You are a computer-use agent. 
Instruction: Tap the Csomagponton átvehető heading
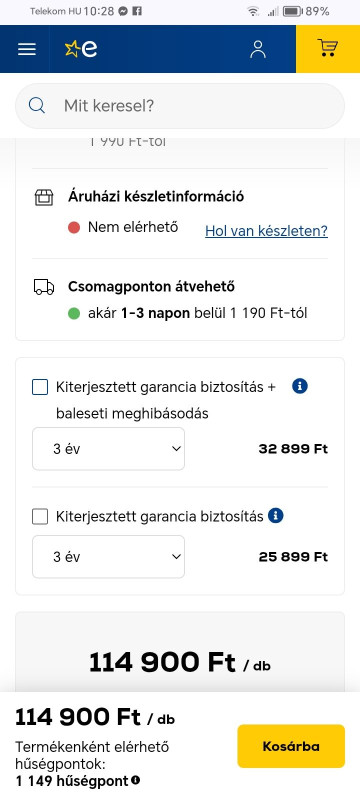(151, 287)
